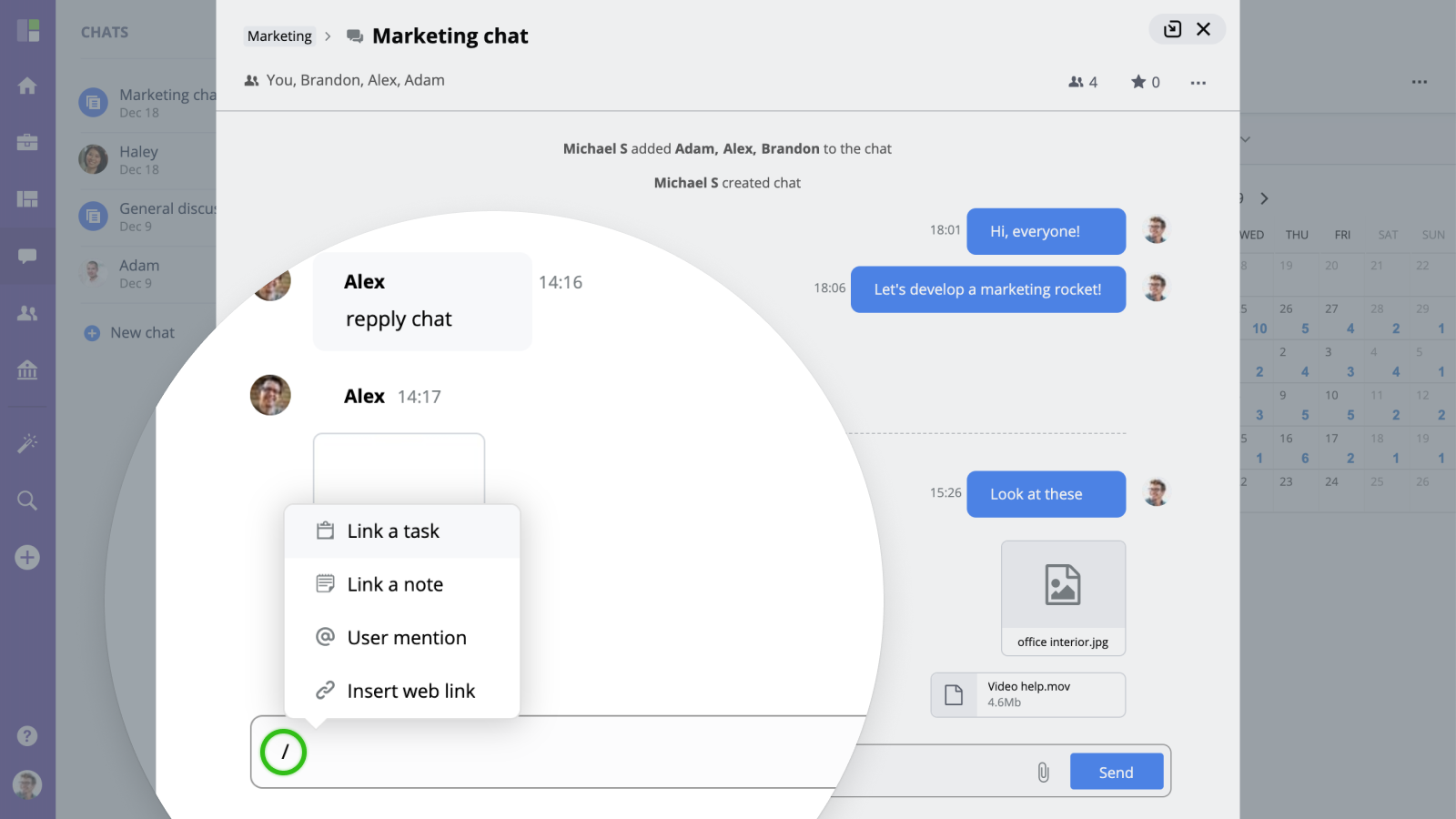Select User mention menu entry
Screen dimensions: 1456x819
(x=402, y=638)
